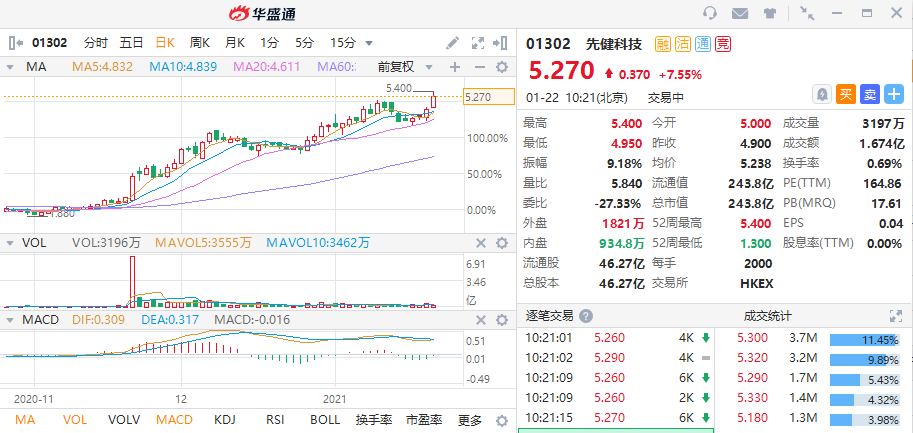
Task: Switch to 5分 minute chart
Action: click(304, 42)
